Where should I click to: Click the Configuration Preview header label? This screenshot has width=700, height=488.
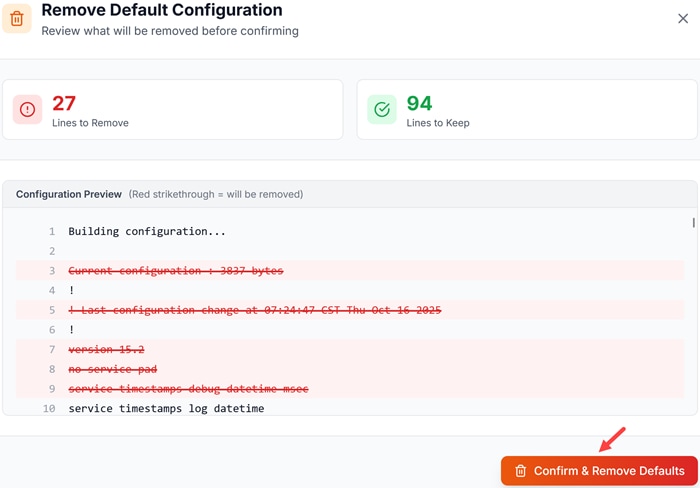pyautogui.click(x=69, y=194)
